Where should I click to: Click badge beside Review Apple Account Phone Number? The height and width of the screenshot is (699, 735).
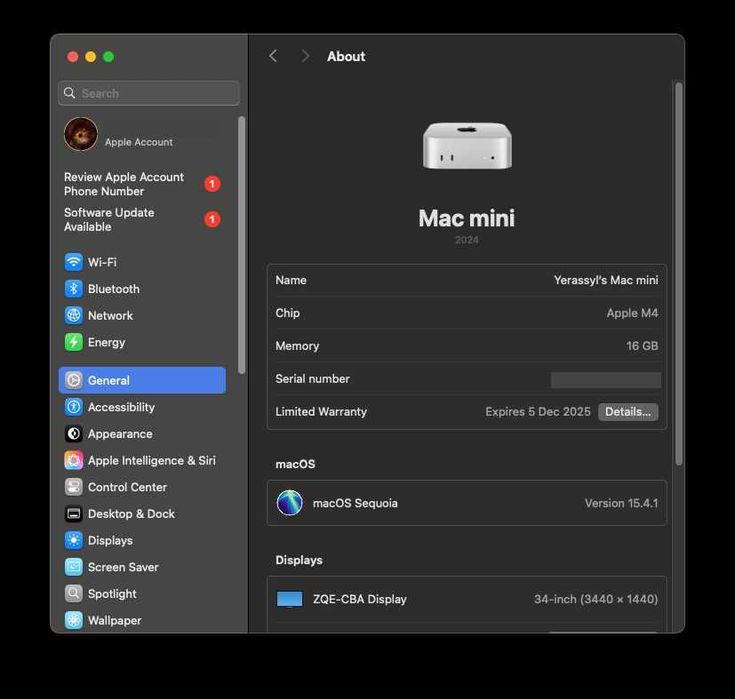pyautogui.click(x=212, y=184)
